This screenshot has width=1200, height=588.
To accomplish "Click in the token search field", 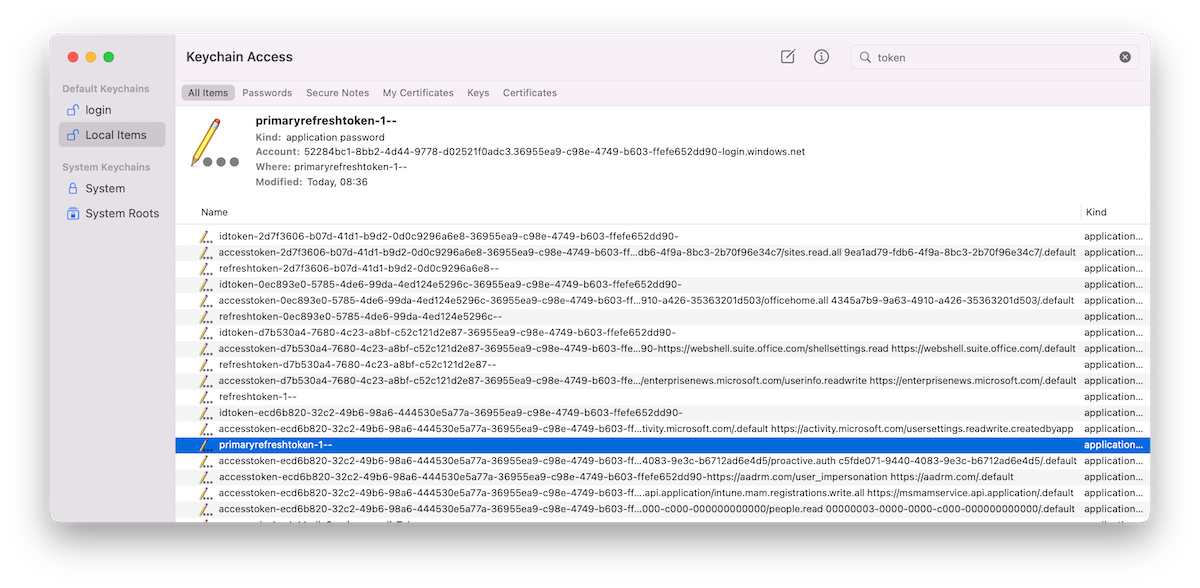I will click(994, 57).
